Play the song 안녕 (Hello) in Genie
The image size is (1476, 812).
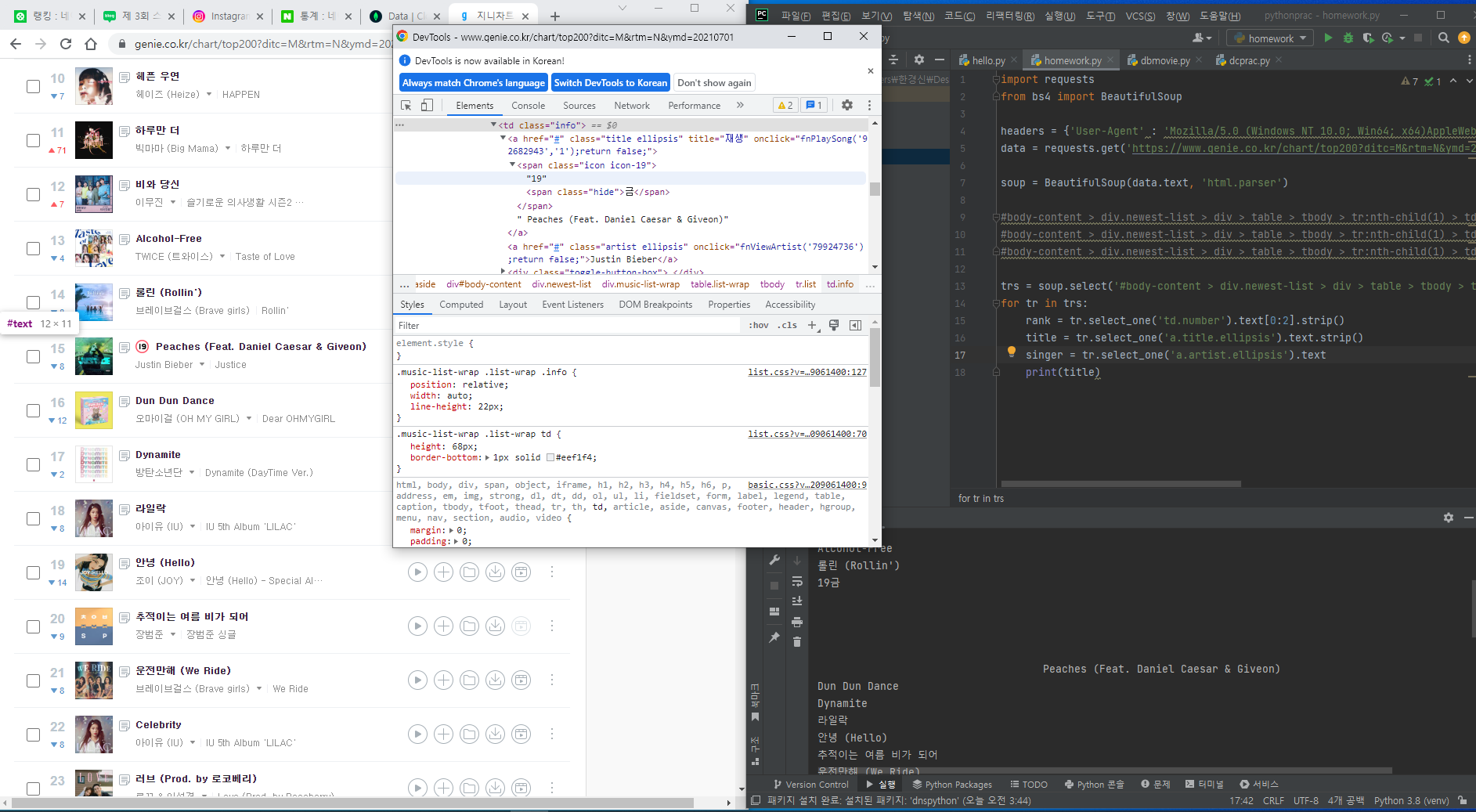pos(418,572)
